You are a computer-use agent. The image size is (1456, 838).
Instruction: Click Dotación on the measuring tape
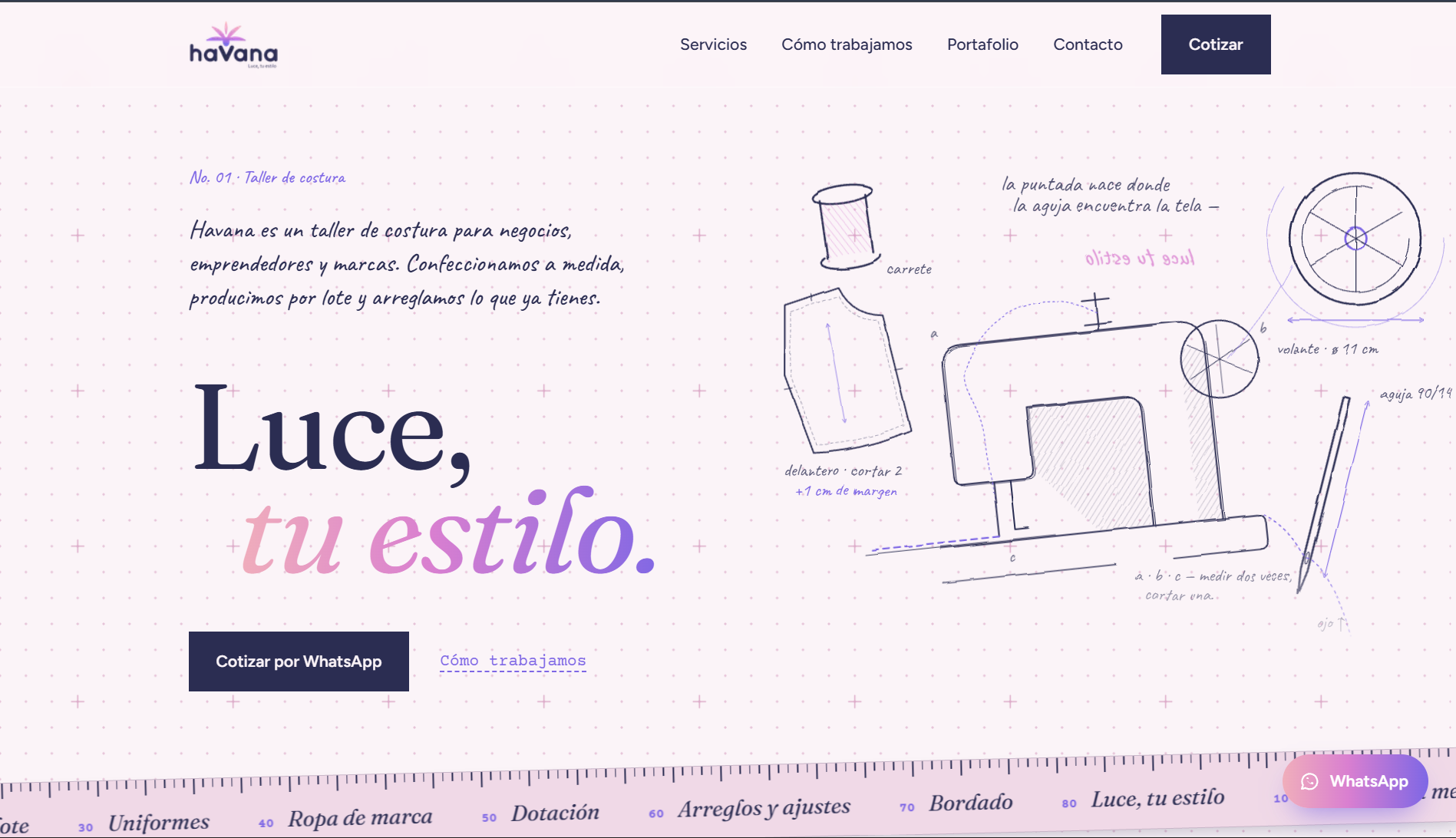(555, 813)
